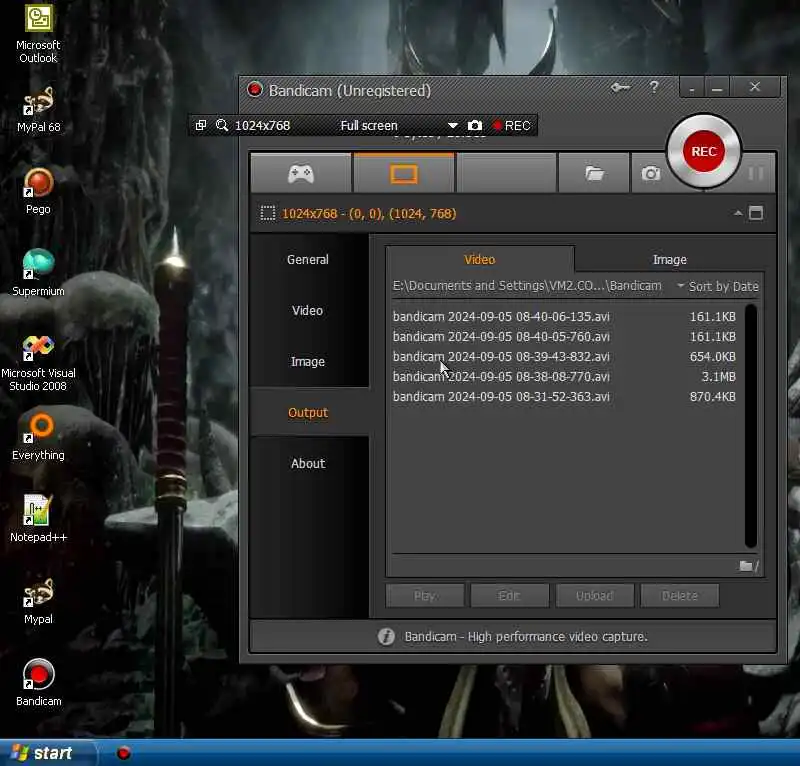Open Bandicam desktop shortcut icon

coord(38,683)
